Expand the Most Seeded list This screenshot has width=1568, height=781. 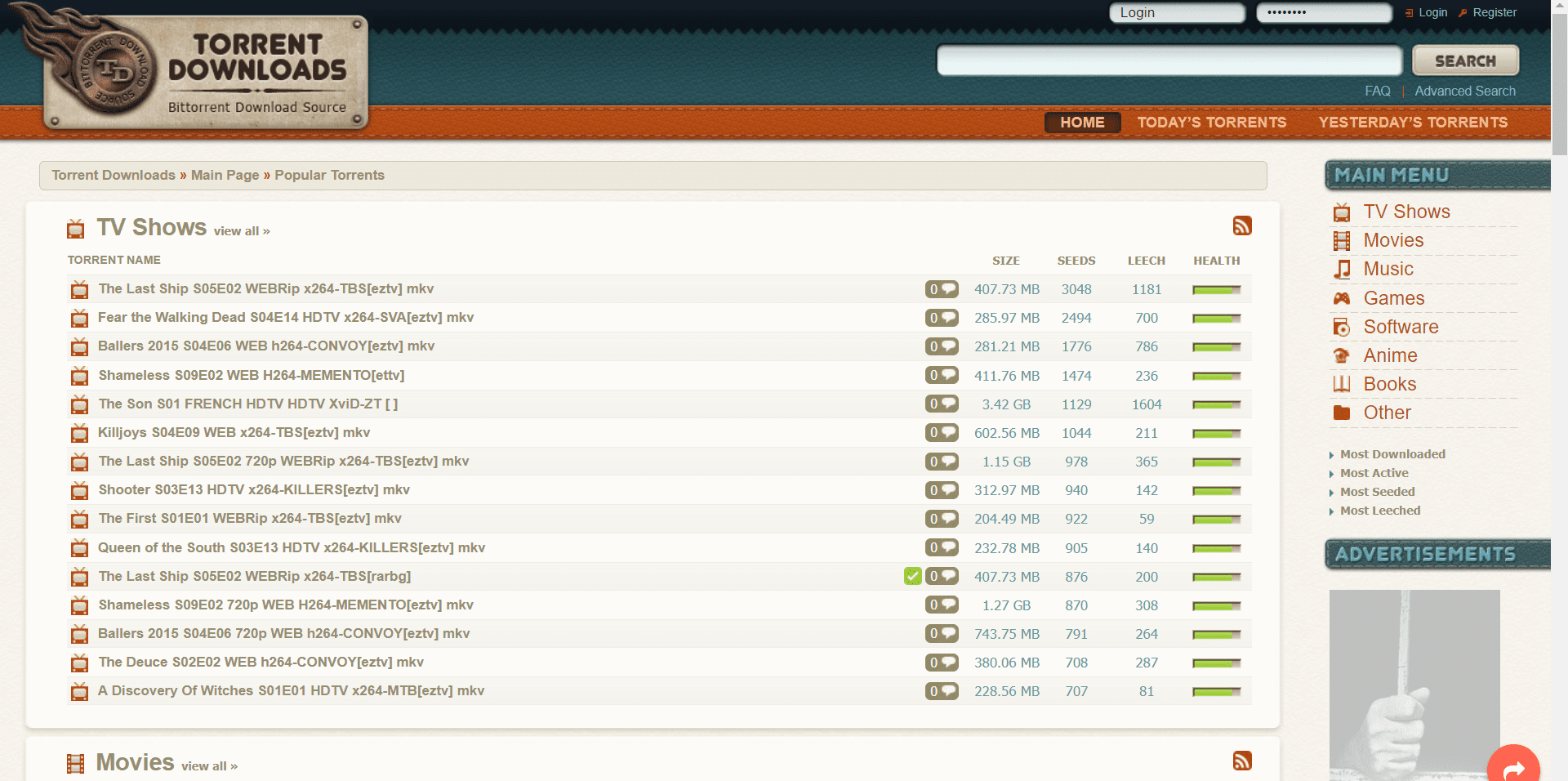[1377, 492]
